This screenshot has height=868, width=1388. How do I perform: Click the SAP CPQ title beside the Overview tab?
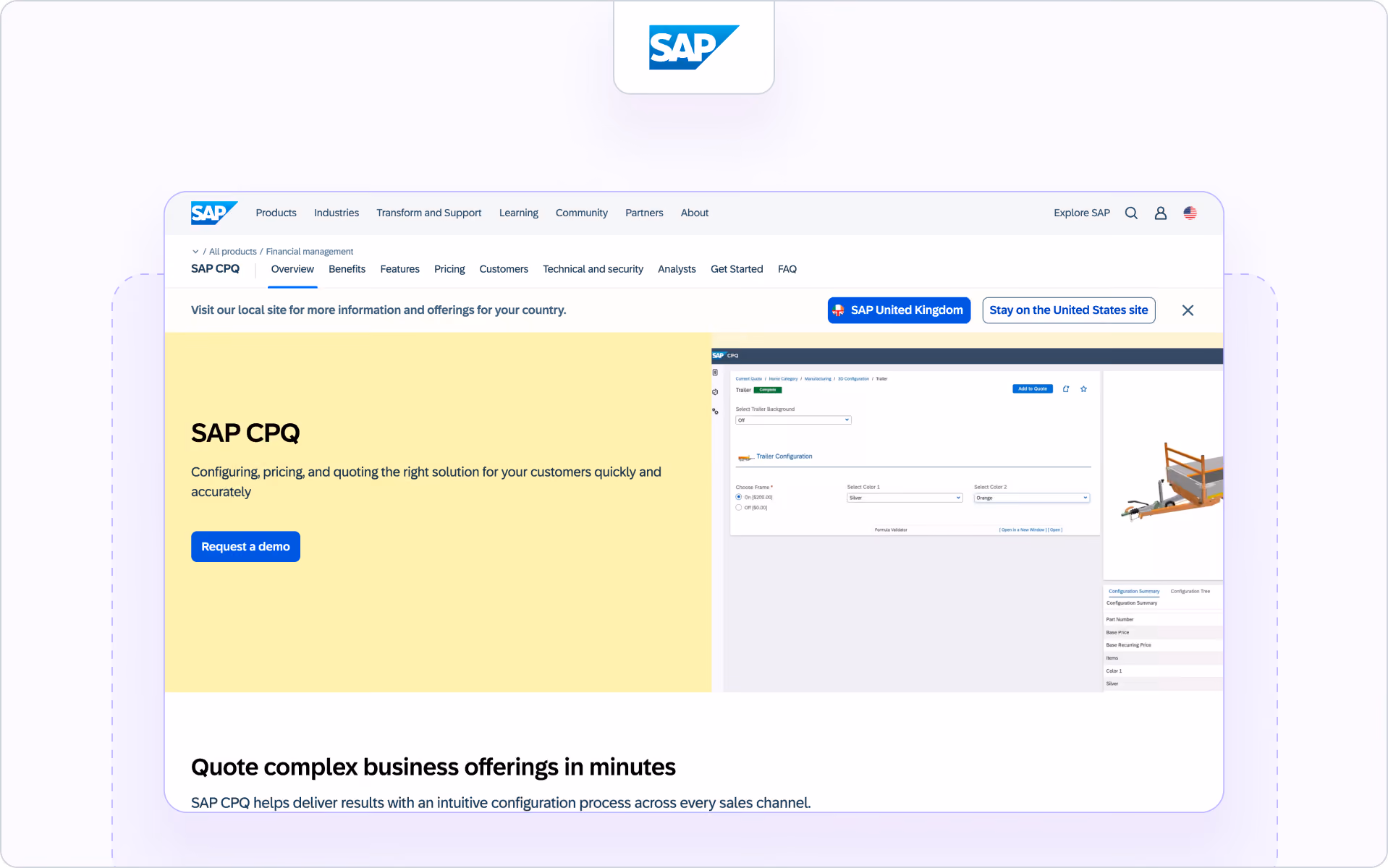(x=215, y=269)
